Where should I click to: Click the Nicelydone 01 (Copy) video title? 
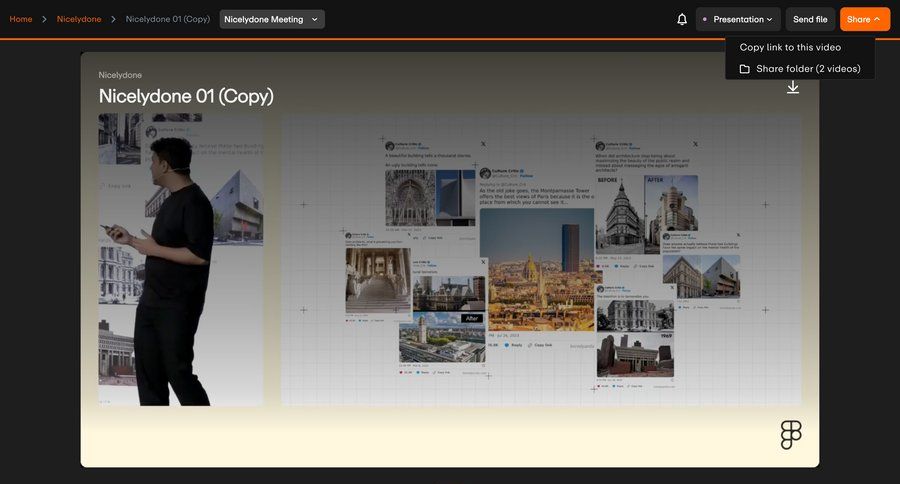[186, 96]
